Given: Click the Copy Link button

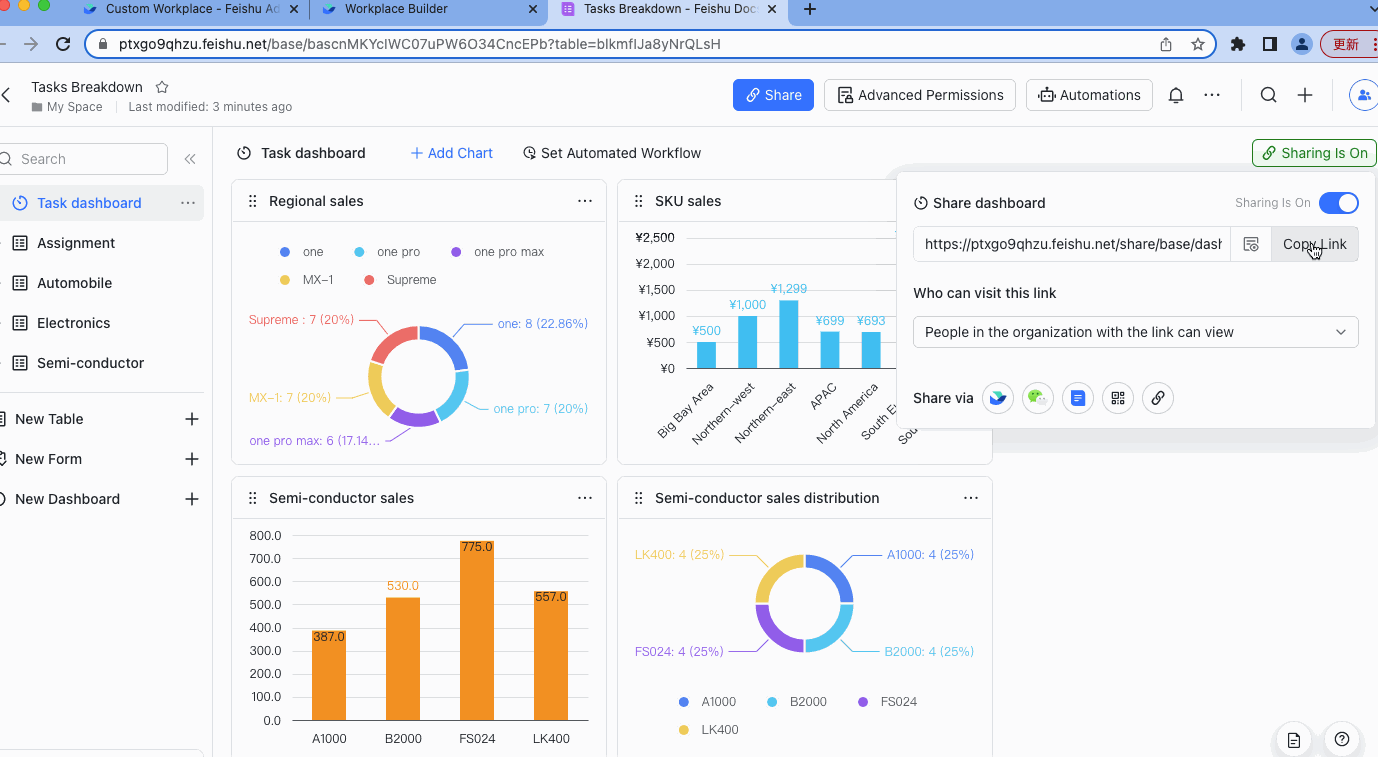Looking at the screenshot, I should pos(1313,243).
